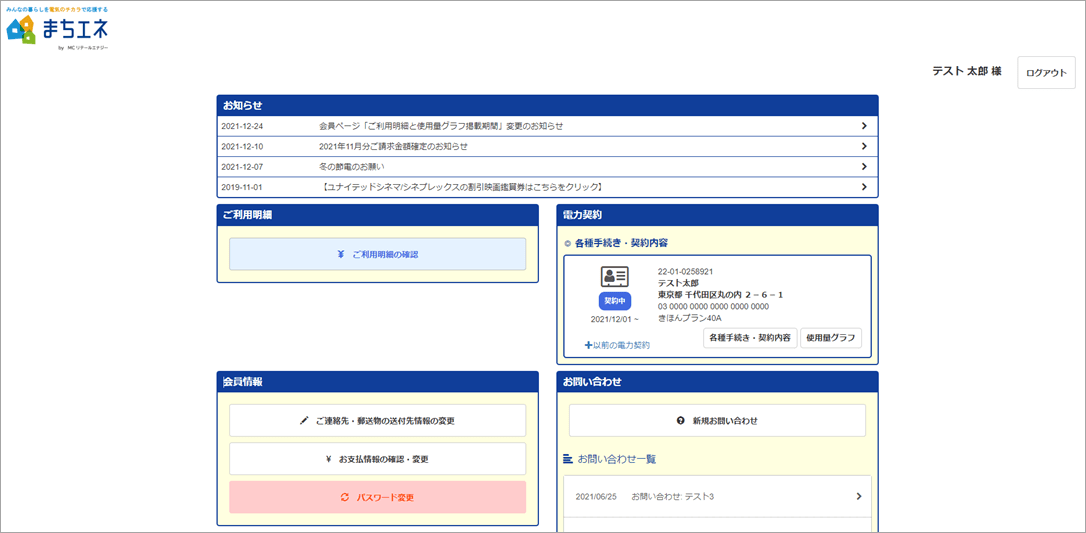
Task: Click the plus icon of 以前の電力契約
Action: tap(588, 344)
